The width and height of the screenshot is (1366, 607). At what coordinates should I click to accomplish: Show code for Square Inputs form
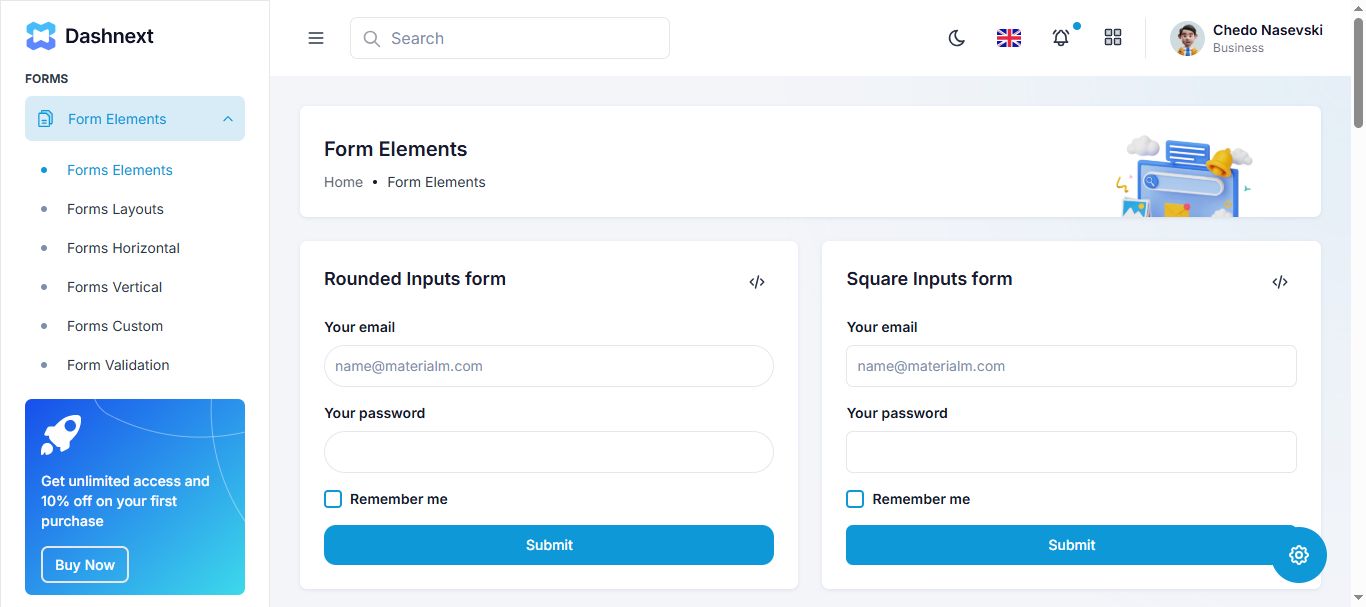coord(1279,282)
